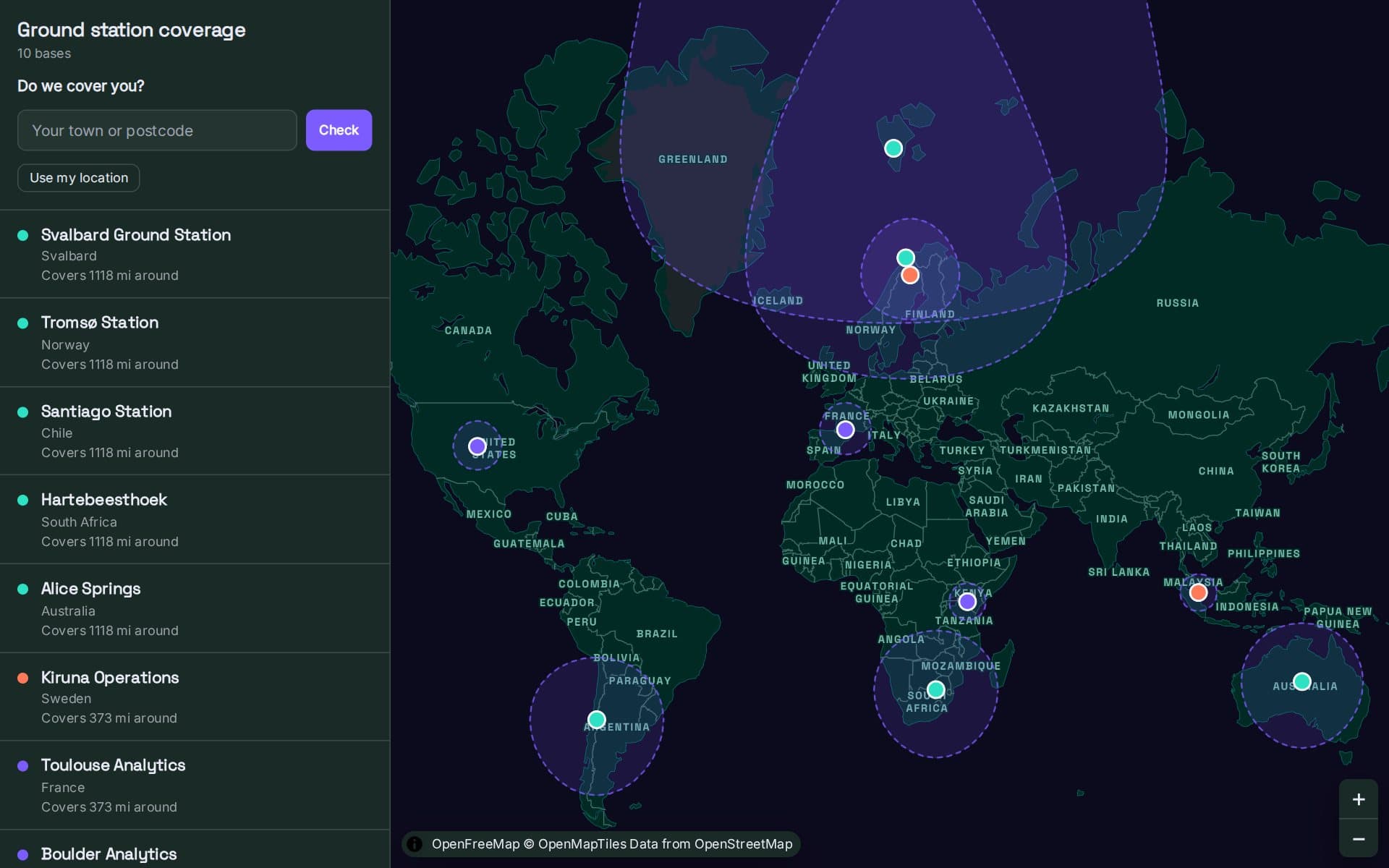Click the GREENLAND map label
Screen dimensions: 1389x868
click(x=693, y=159)
